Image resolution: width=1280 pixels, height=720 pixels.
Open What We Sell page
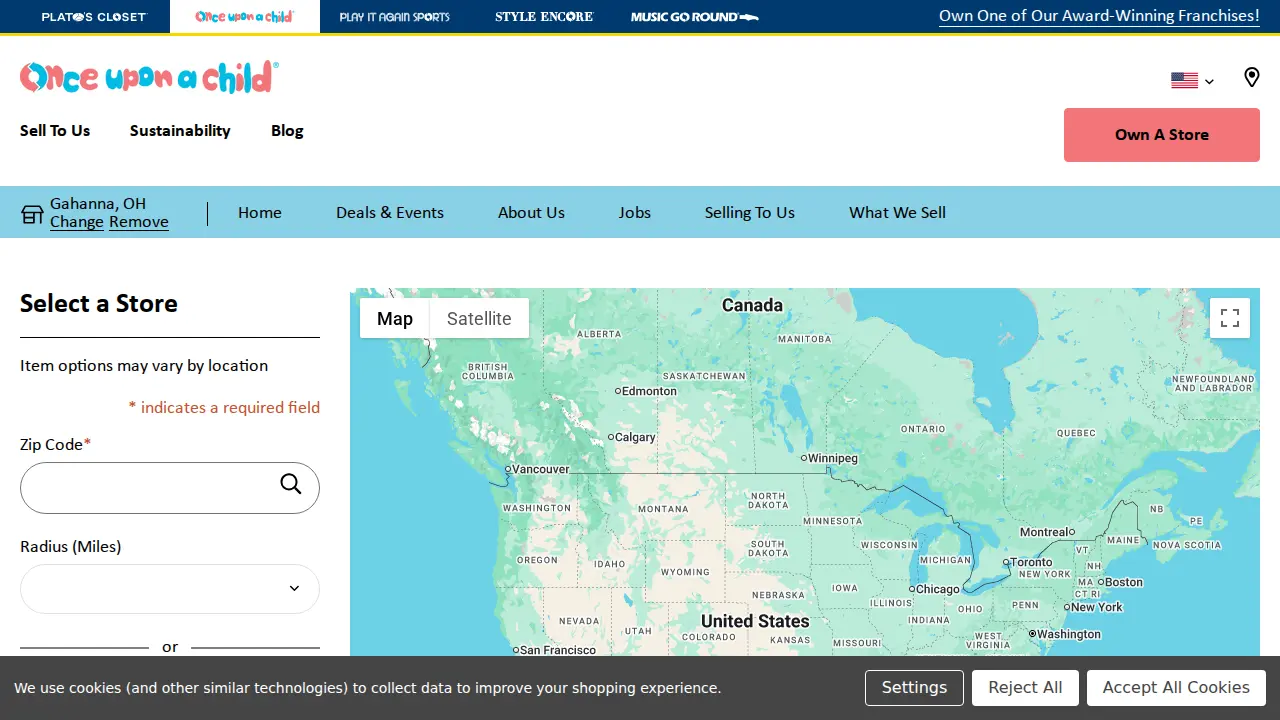tap(897, 213)
